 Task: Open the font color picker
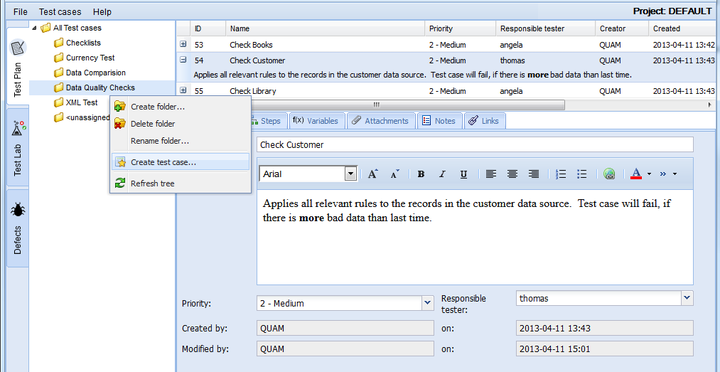[636, 174]
